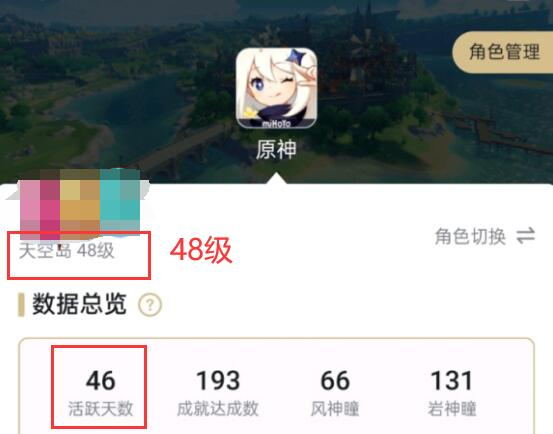Click the 66 Anemoculus count

[335, 381]
